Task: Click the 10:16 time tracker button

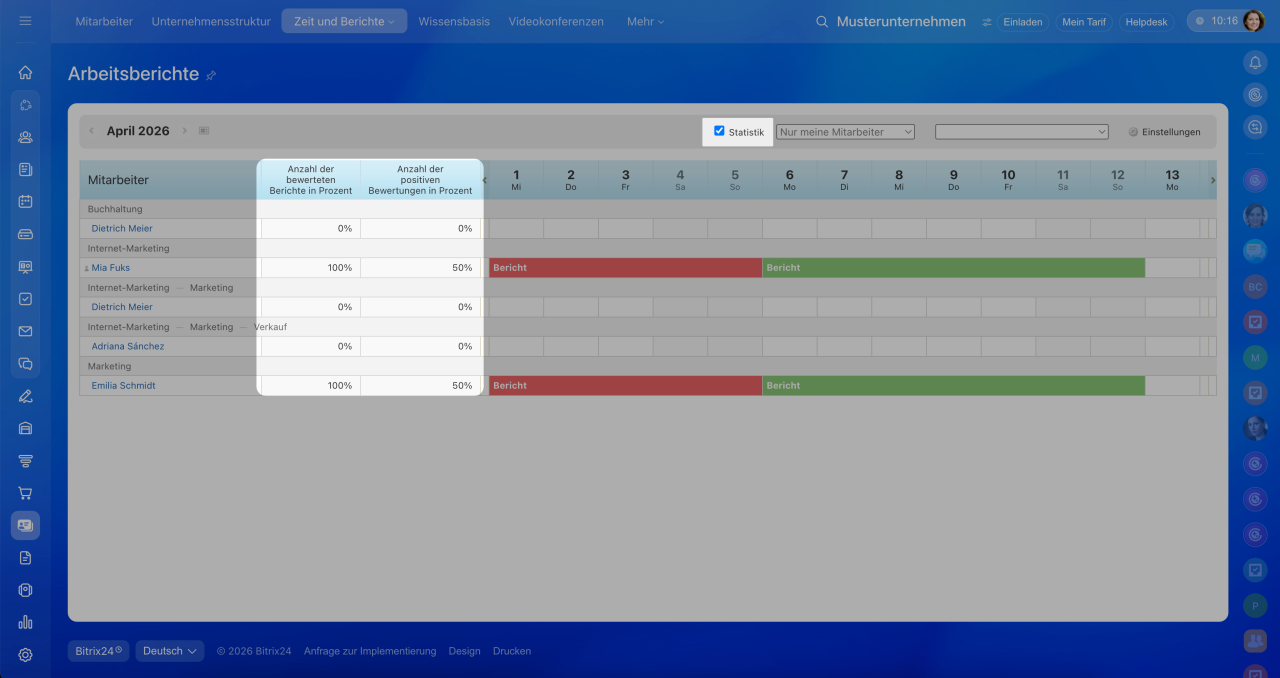Action: (x=1214, y=21)
